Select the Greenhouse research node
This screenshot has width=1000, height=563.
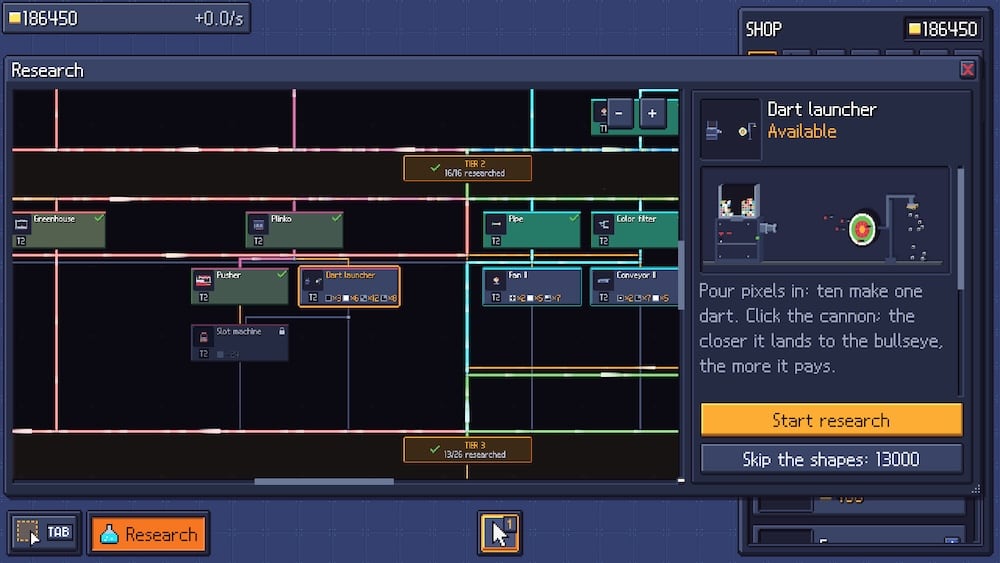59,230
